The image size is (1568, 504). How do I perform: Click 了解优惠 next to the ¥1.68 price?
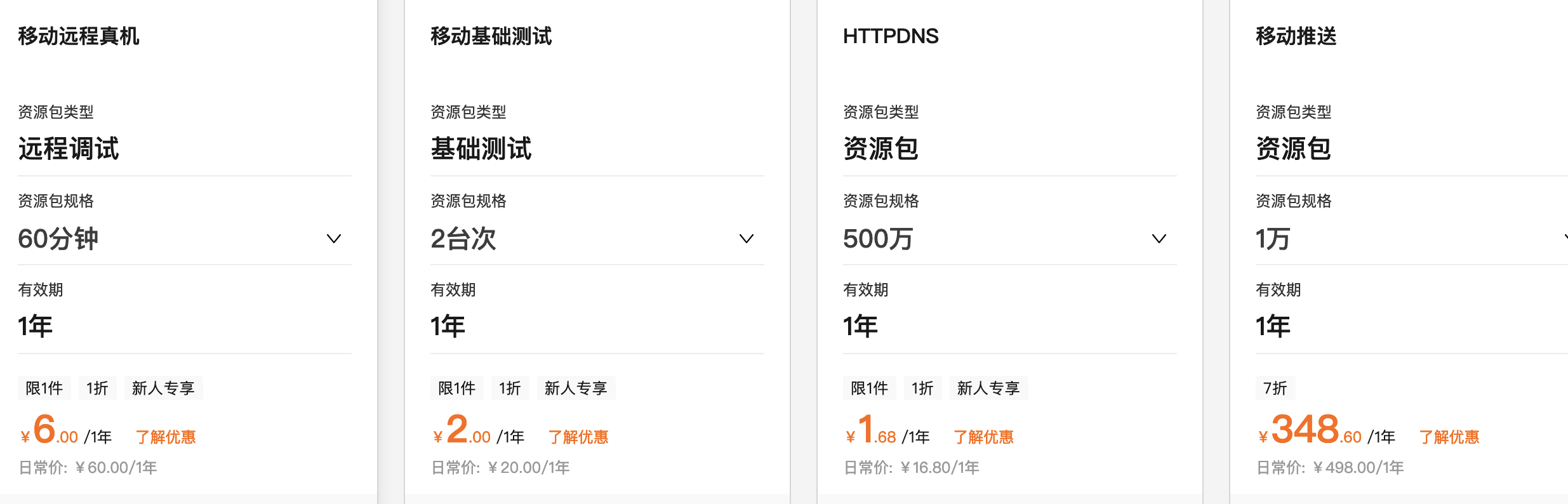point(983,436)
